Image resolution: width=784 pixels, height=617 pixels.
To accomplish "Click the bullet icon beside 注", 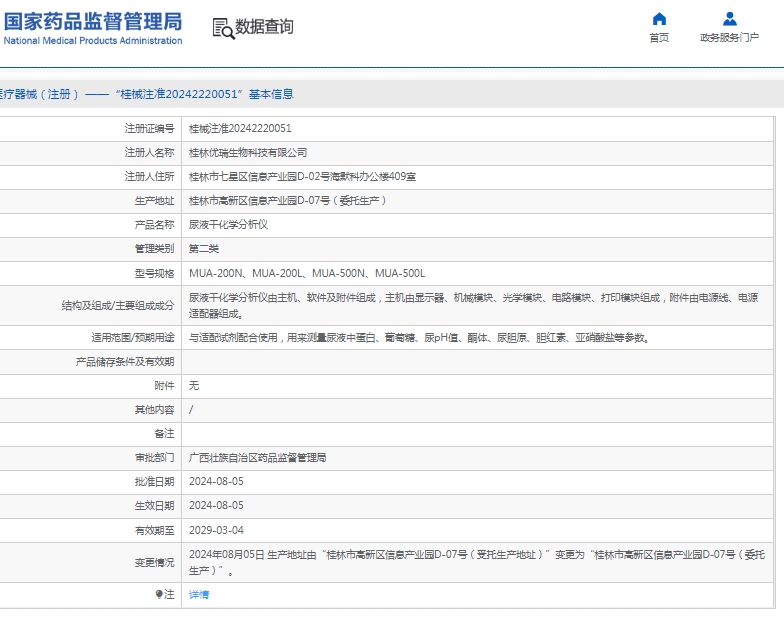I will (x=158, y=594).
